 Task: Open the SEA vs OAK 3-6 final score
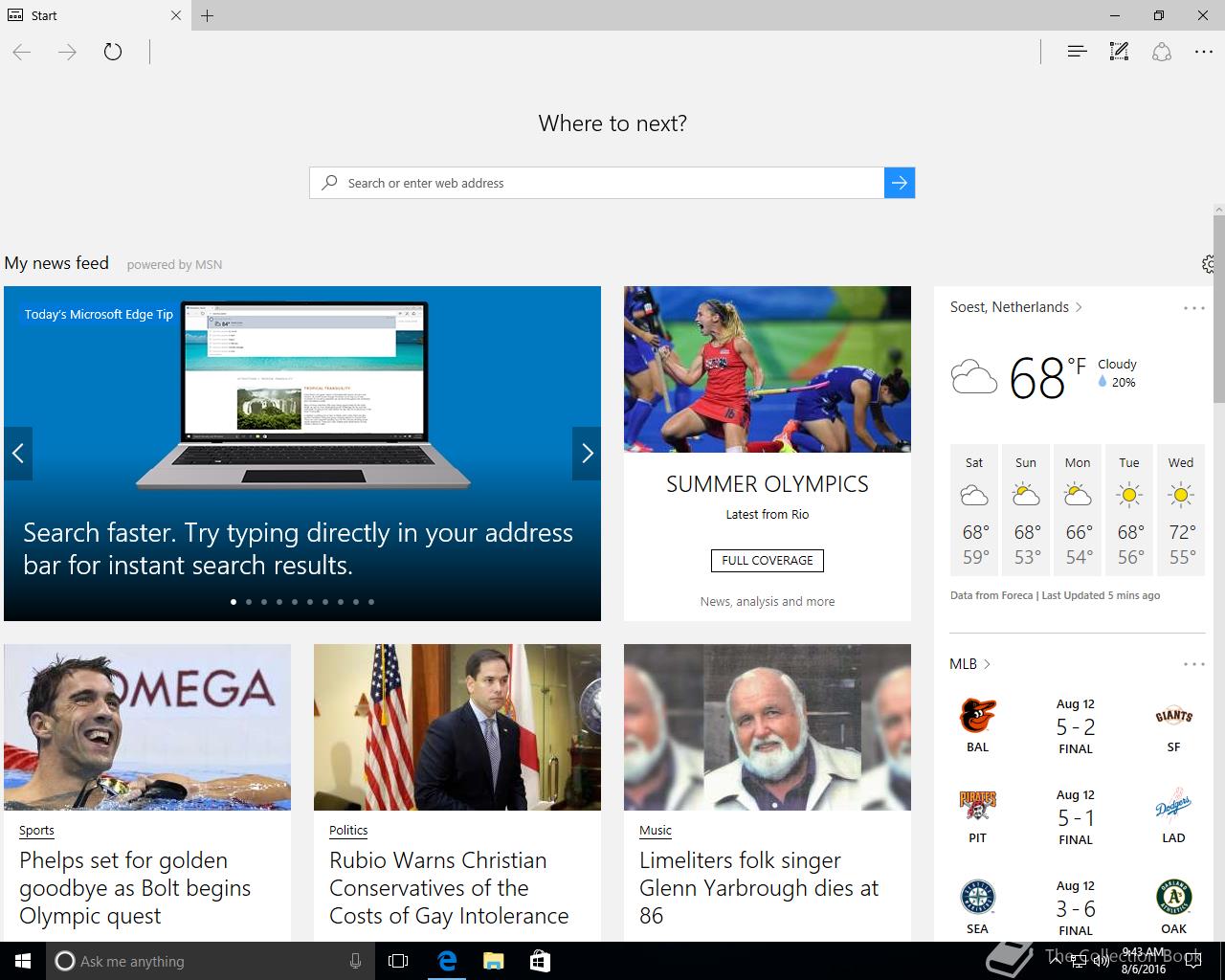(x=1076, y=909)
